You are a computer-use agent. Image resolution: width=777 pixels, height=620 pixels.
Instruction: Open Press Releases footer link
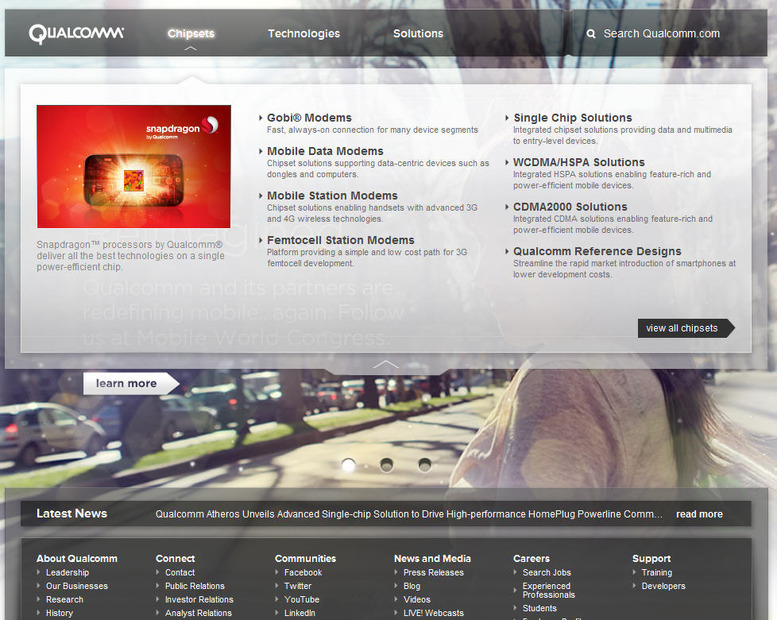(434, 572)
